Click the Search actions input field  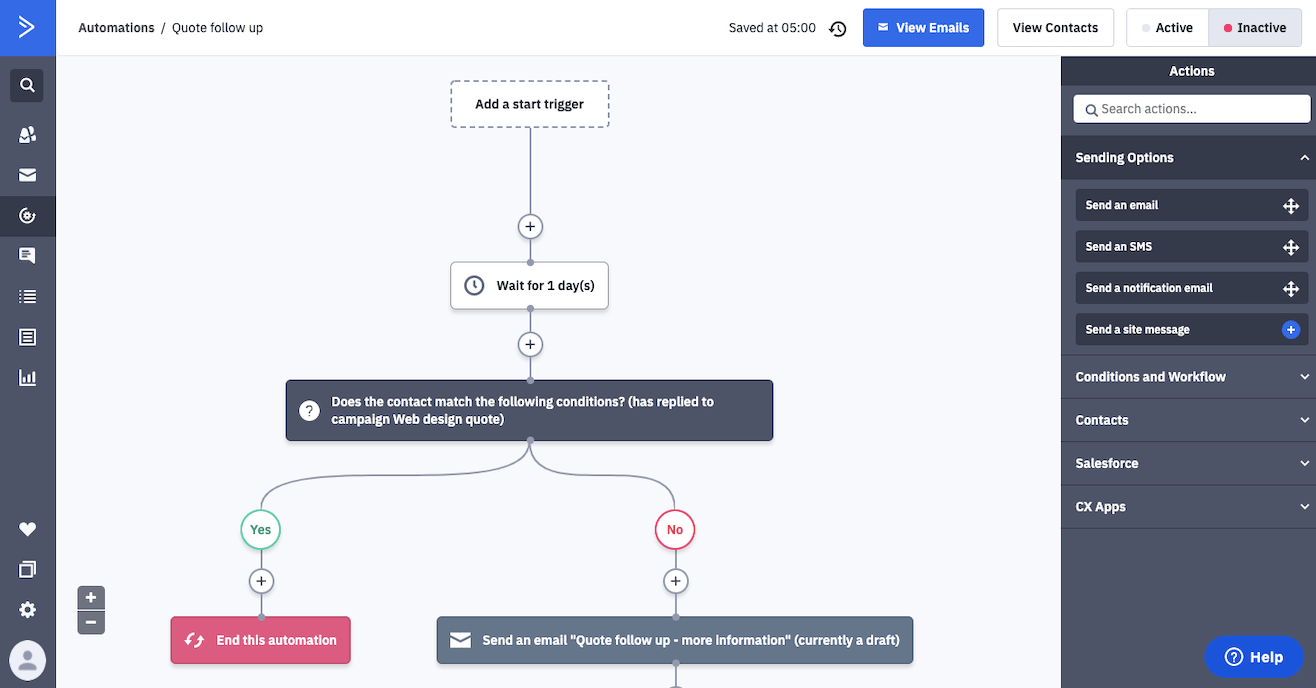click(1191, 109)
